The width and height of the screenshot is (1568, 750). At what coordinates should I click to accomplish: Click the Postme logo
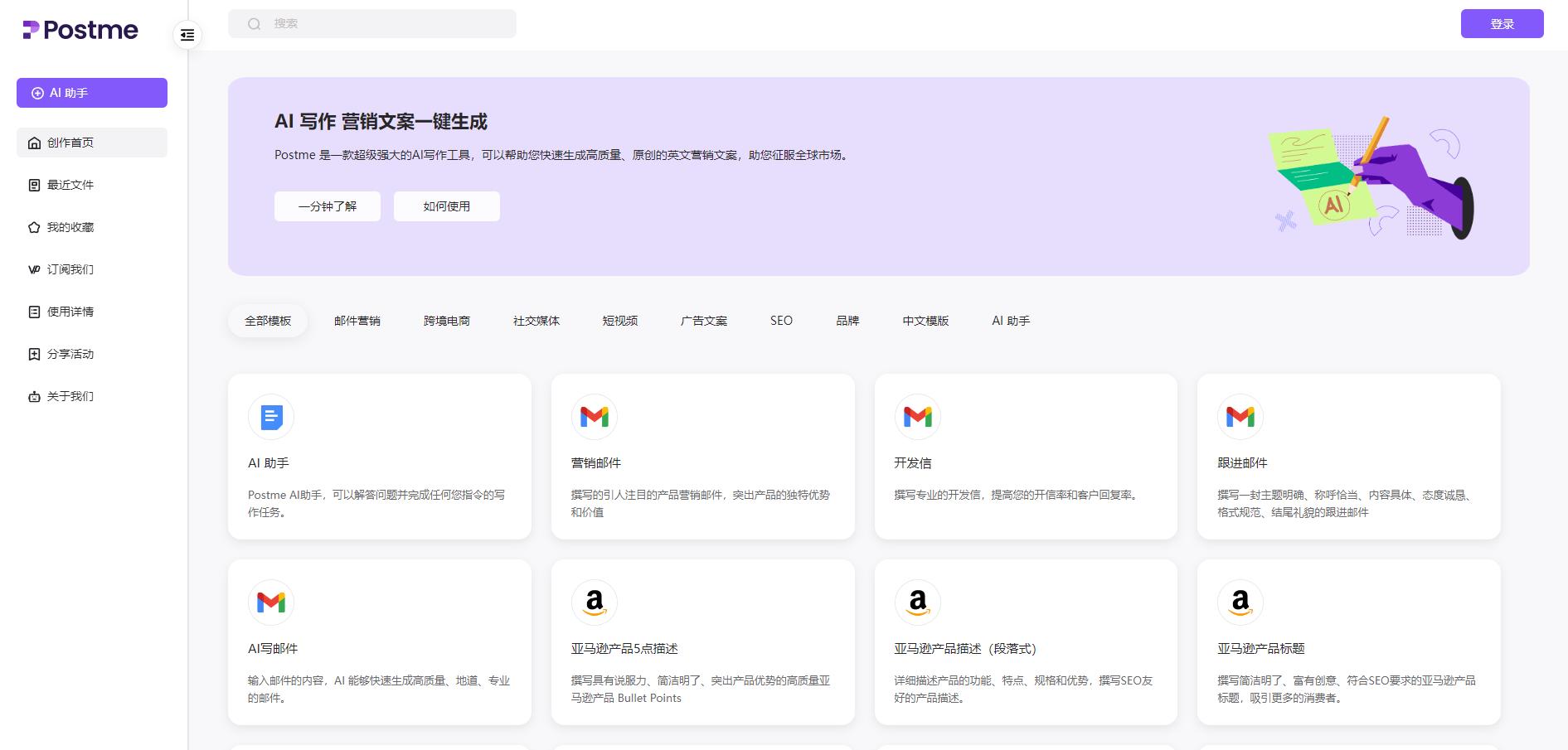(x=80, y=31)
